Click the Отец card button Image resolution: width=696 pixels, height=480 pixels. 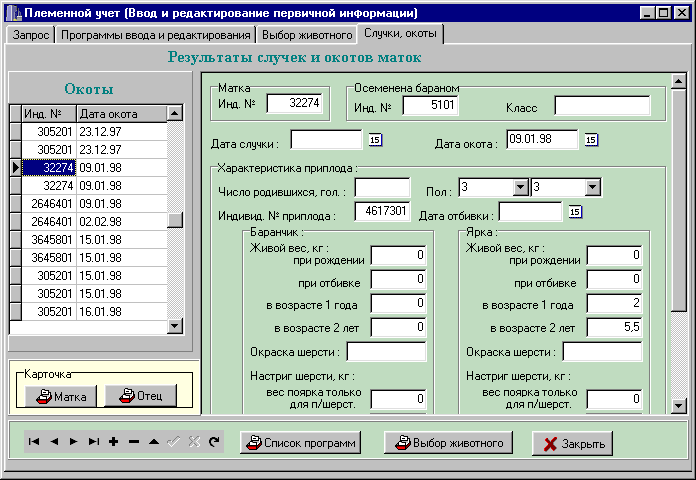(140, 396)
